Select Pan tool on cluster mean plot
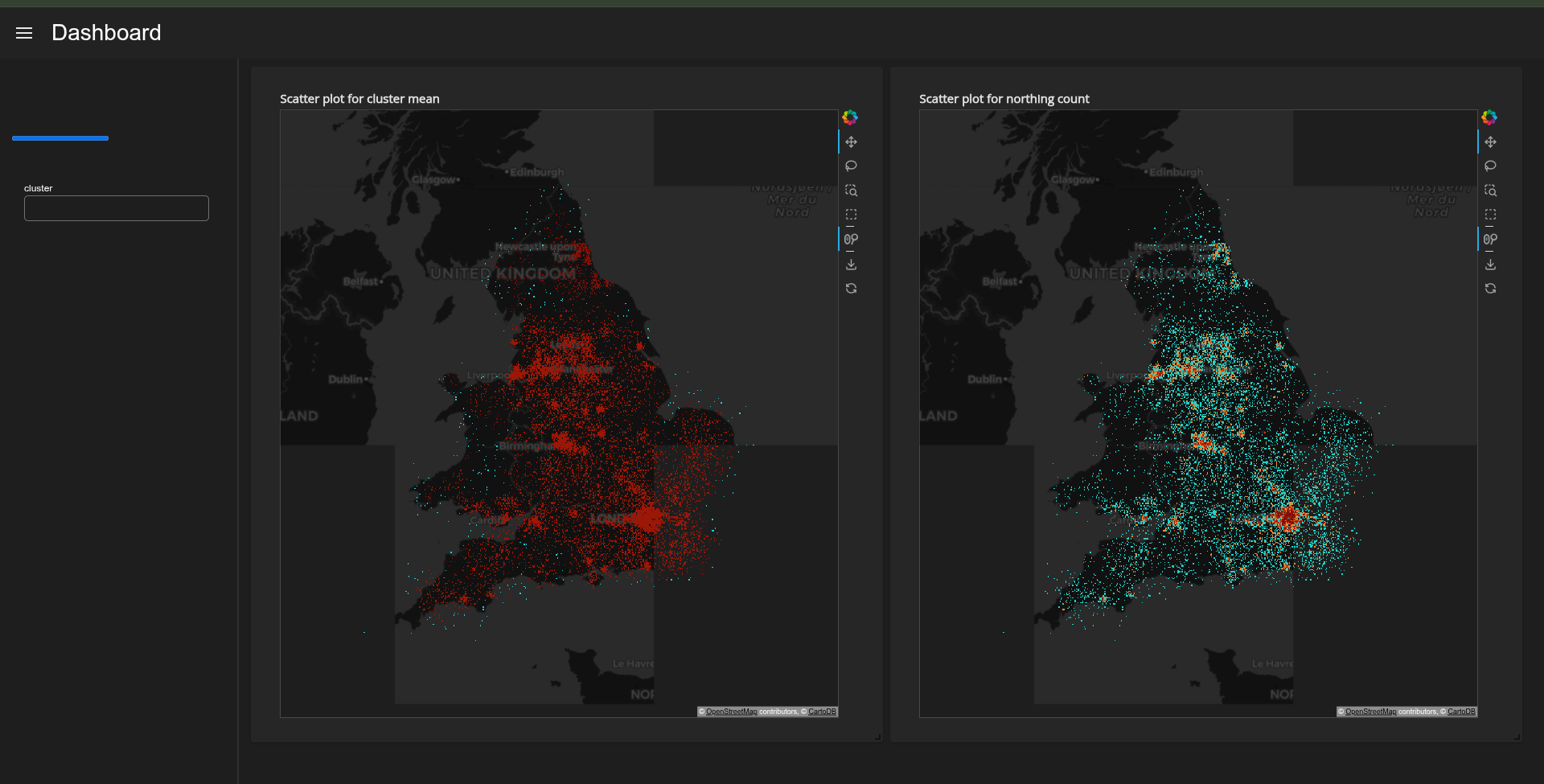 (851, 142)
